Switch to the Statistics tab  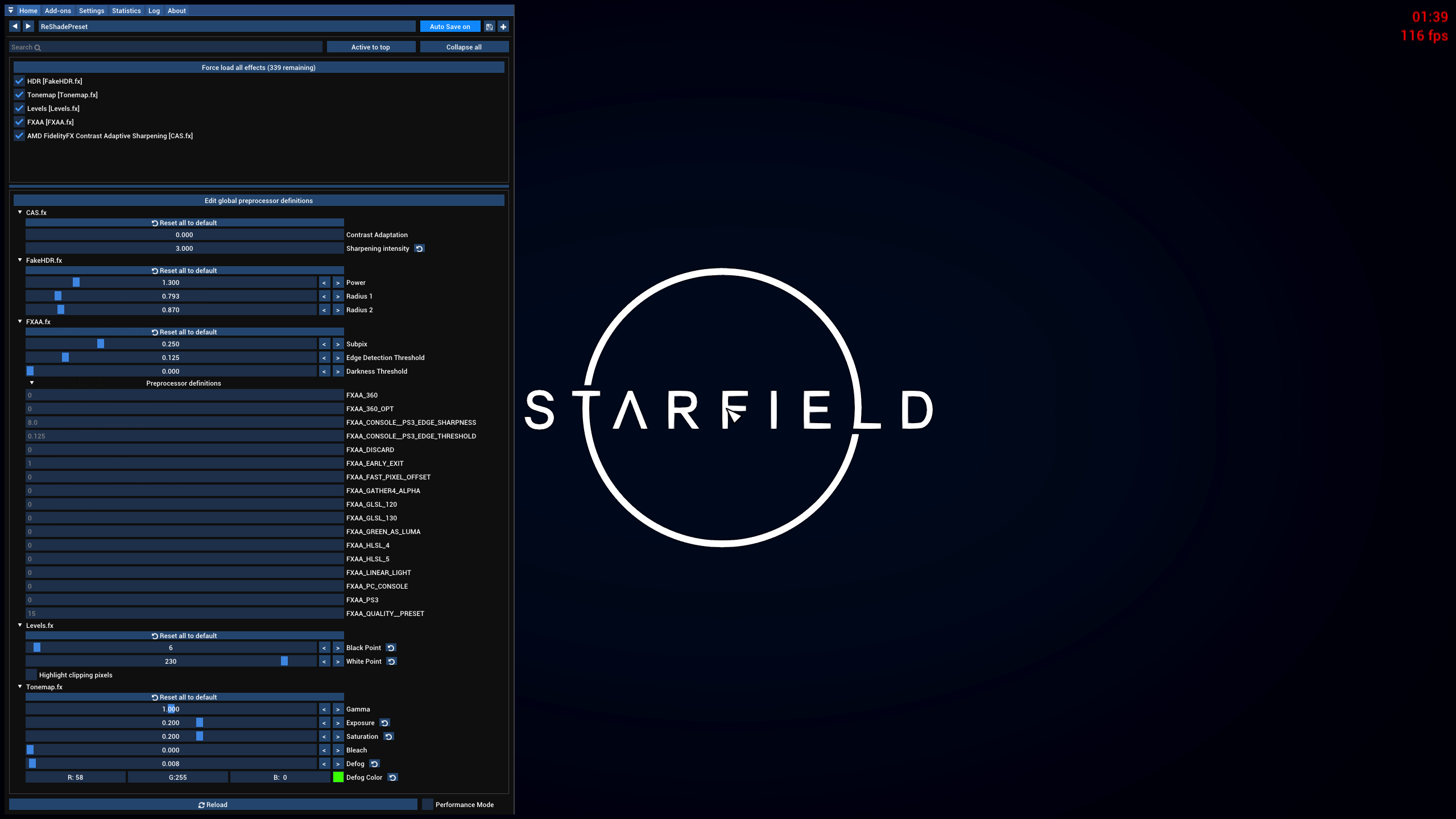[126, 10]
